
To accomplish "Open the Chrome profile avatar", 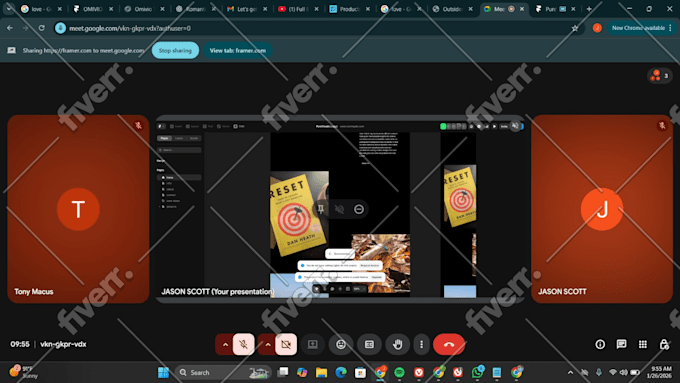I will tap(597, 28).
